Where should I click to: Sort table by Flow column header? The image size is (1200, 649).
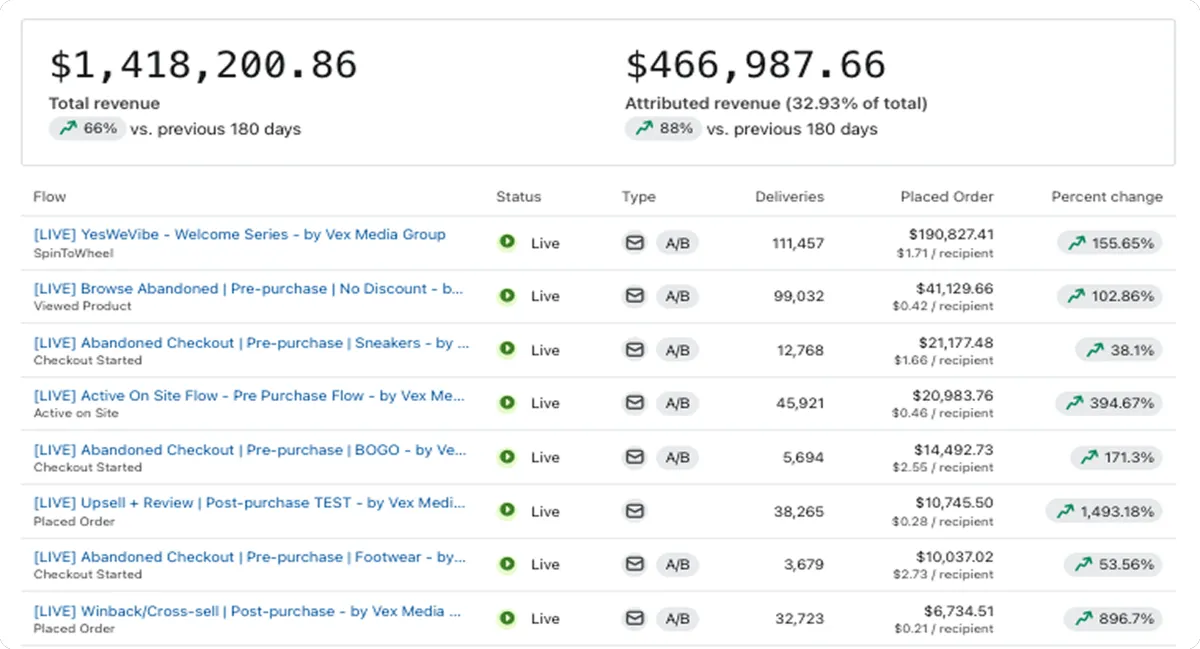pos(50,197)
